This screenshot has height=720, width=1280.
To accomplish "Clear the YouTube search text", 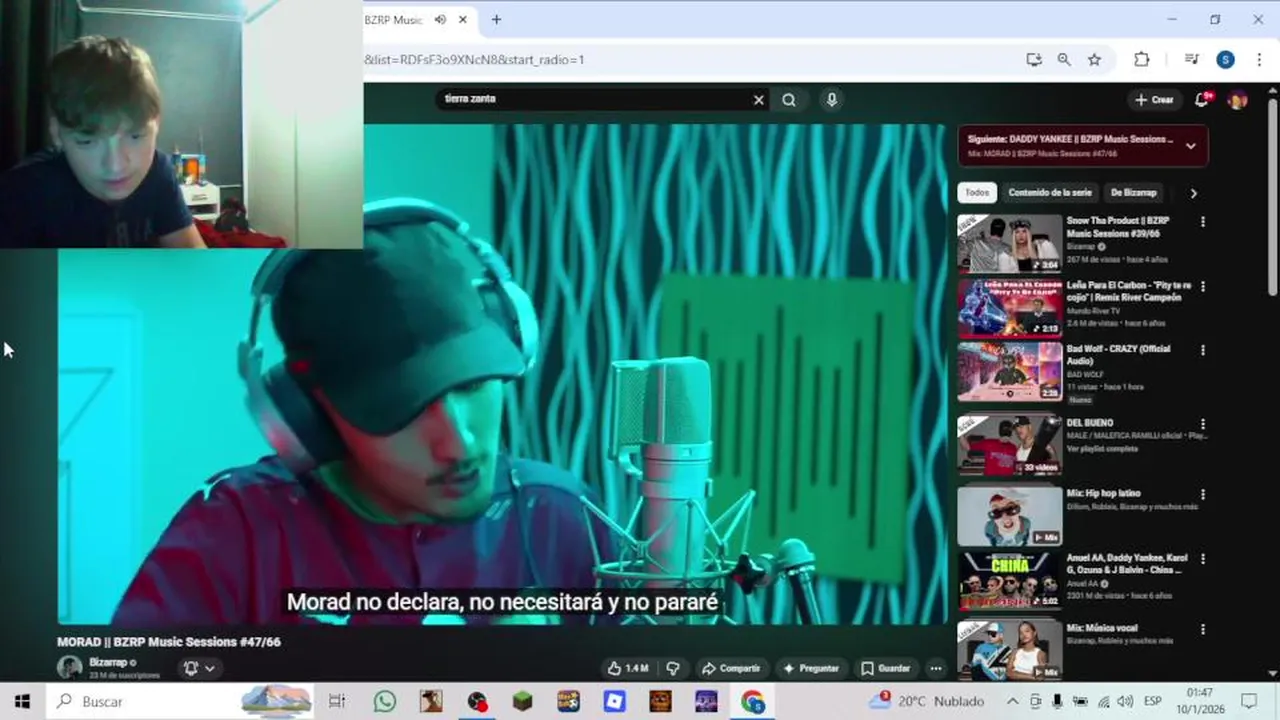I will point(758,99).
